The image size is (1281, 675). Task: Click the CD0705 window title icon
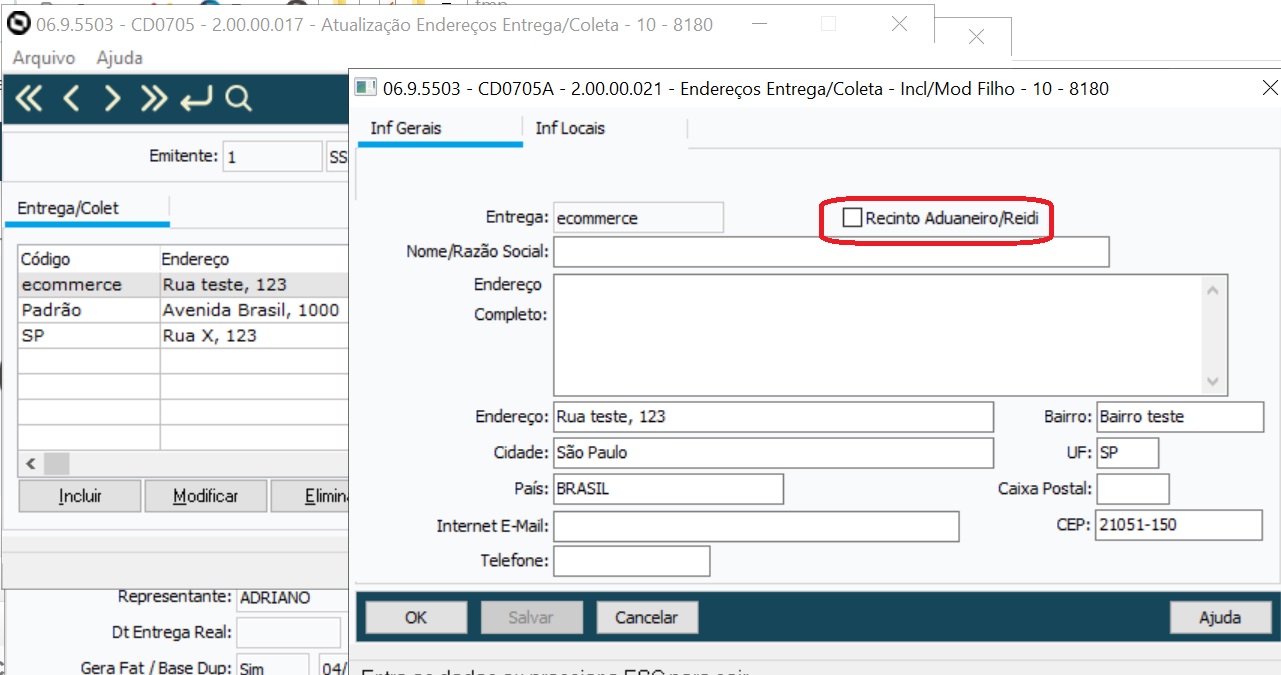coord(18,25)
